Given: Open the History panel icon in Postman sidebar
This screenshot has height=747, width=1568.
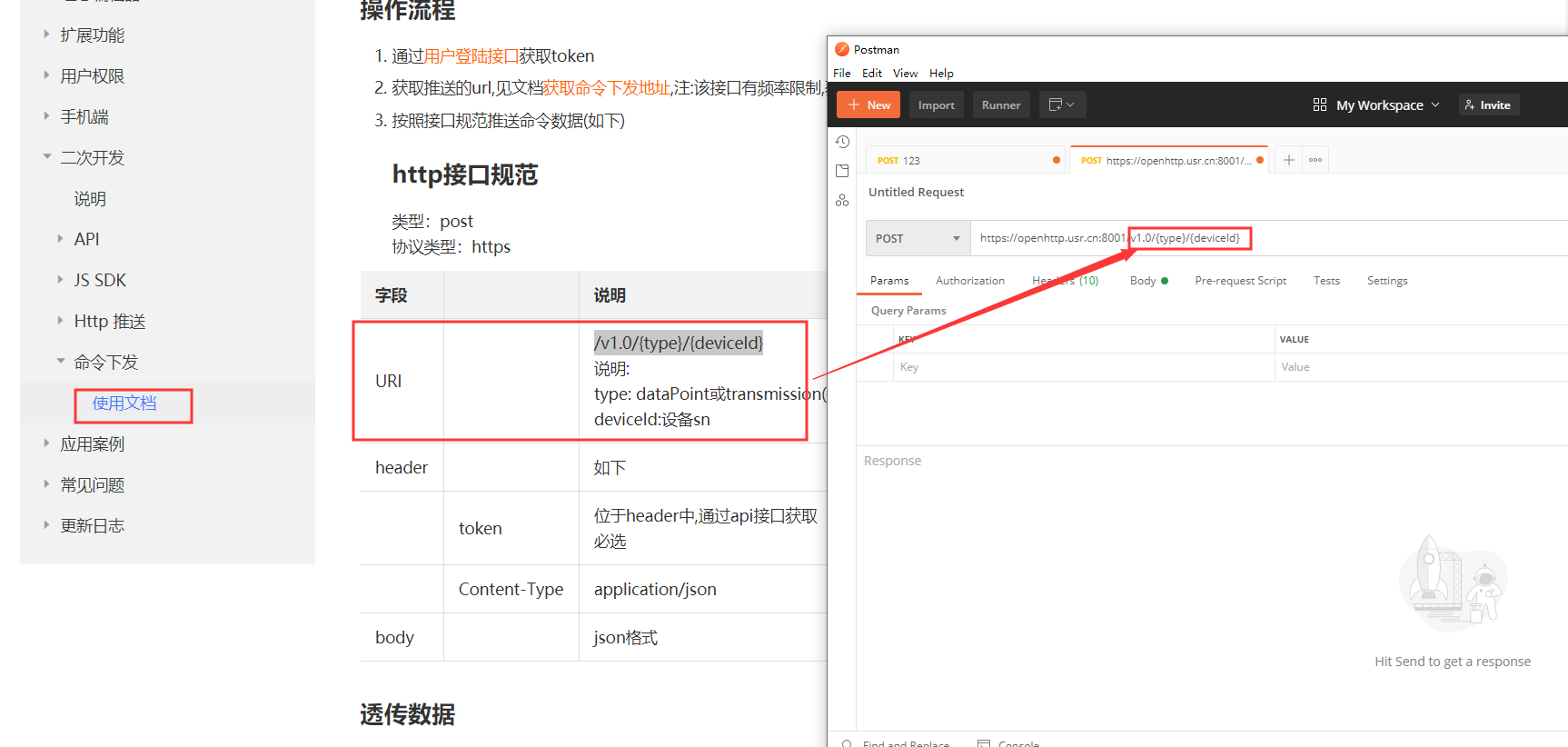Looking at the screenshot, I should pyautogui.click(x=842, y=142).
